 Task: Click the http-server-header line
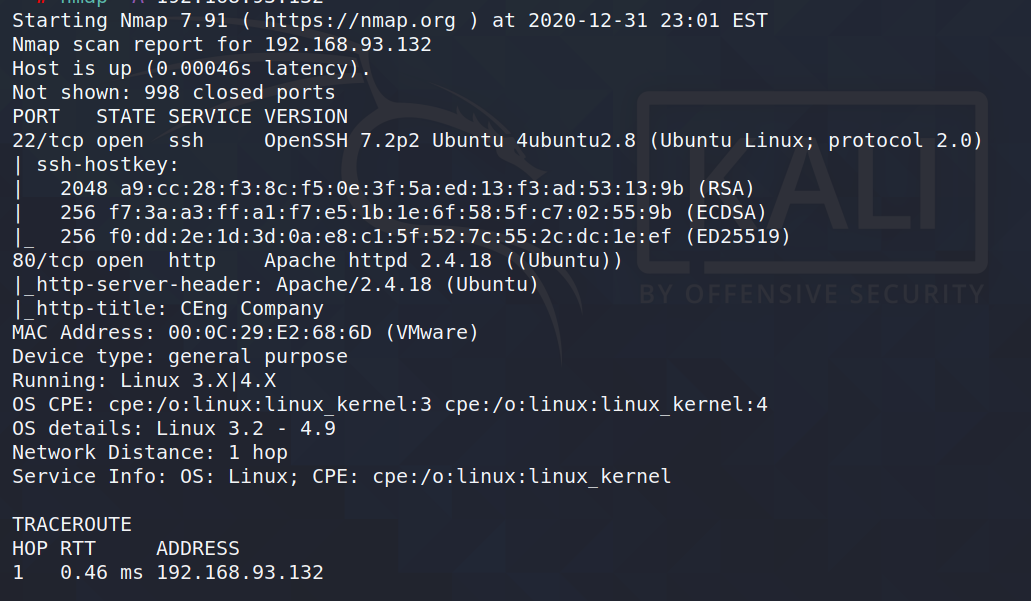point(275,284)
